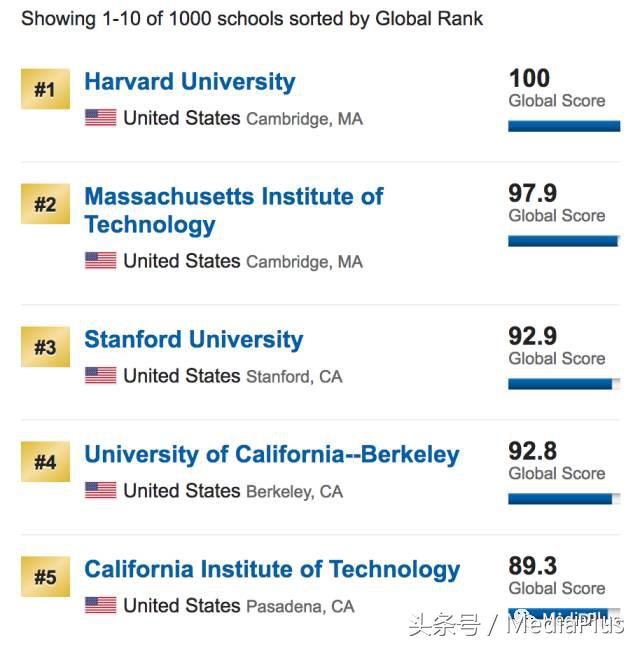Image resolution: width=640 pixels, height=646 pixels.
Task: Click the #2 rank badge
Action: tap(45, 205)
